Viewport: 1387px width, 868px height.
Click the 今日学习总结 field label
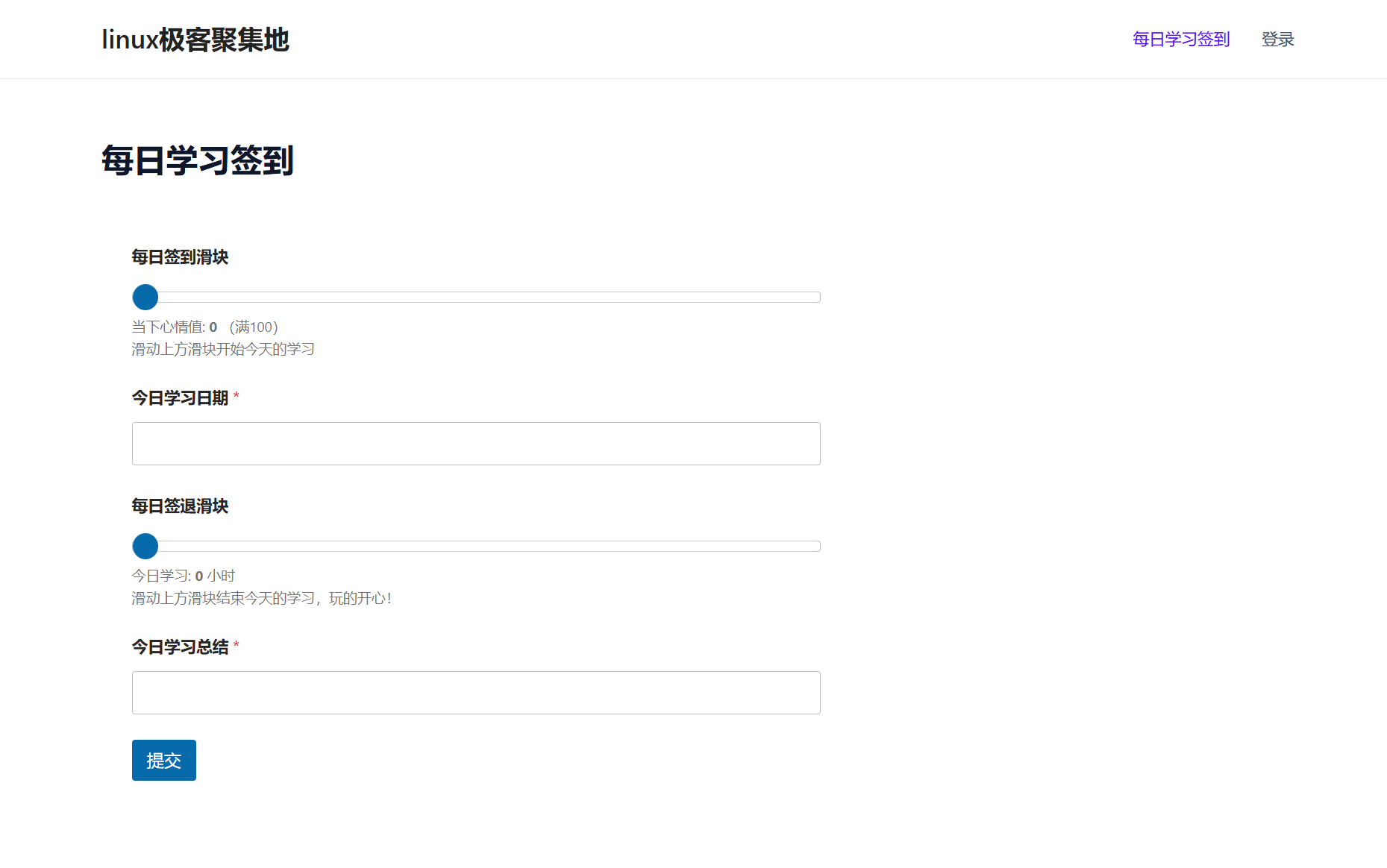tap(180, 647)
